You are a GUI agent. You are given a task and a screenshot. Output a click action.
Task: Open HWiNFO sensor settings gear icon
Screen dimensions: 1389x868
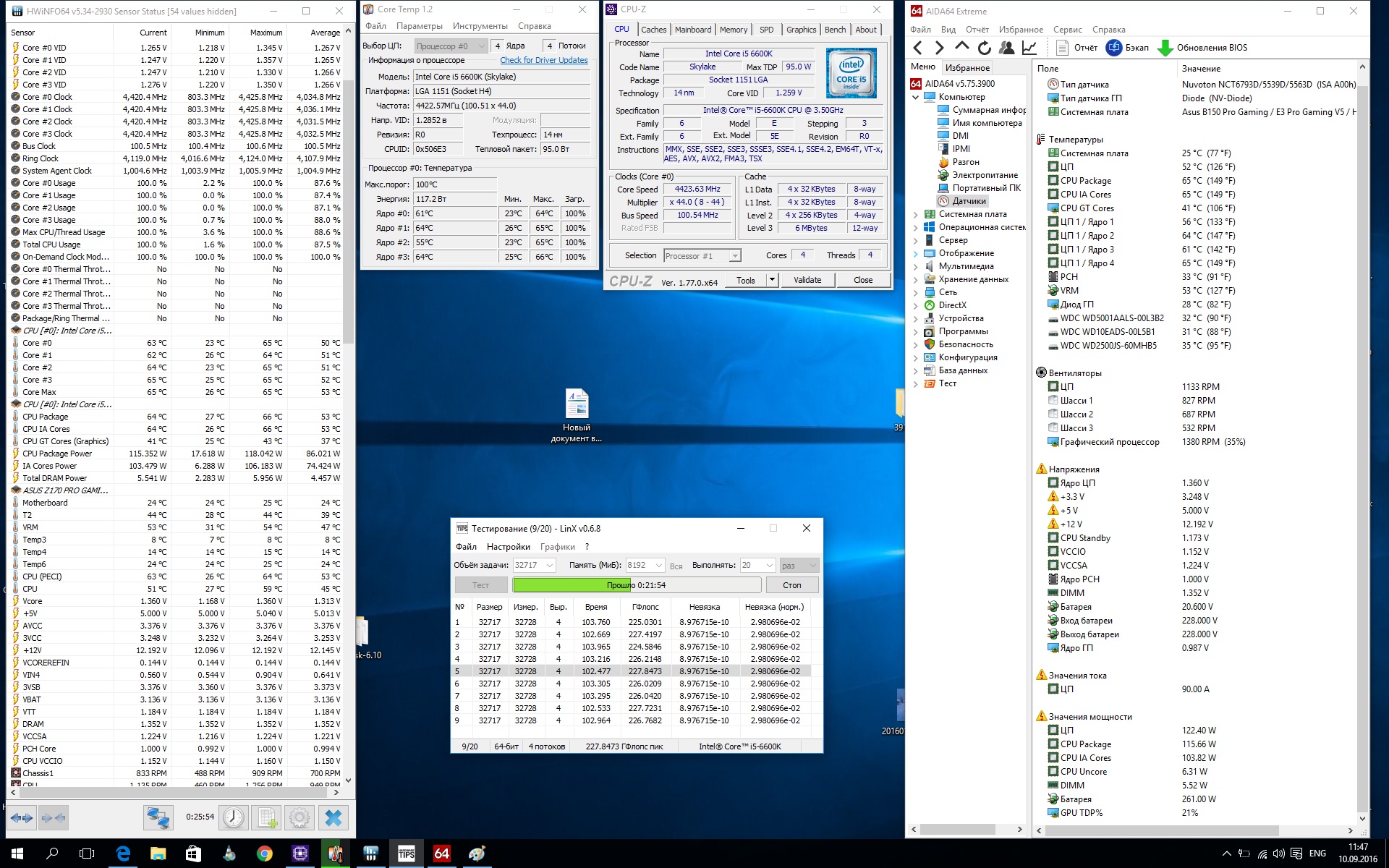coord(300,818)
